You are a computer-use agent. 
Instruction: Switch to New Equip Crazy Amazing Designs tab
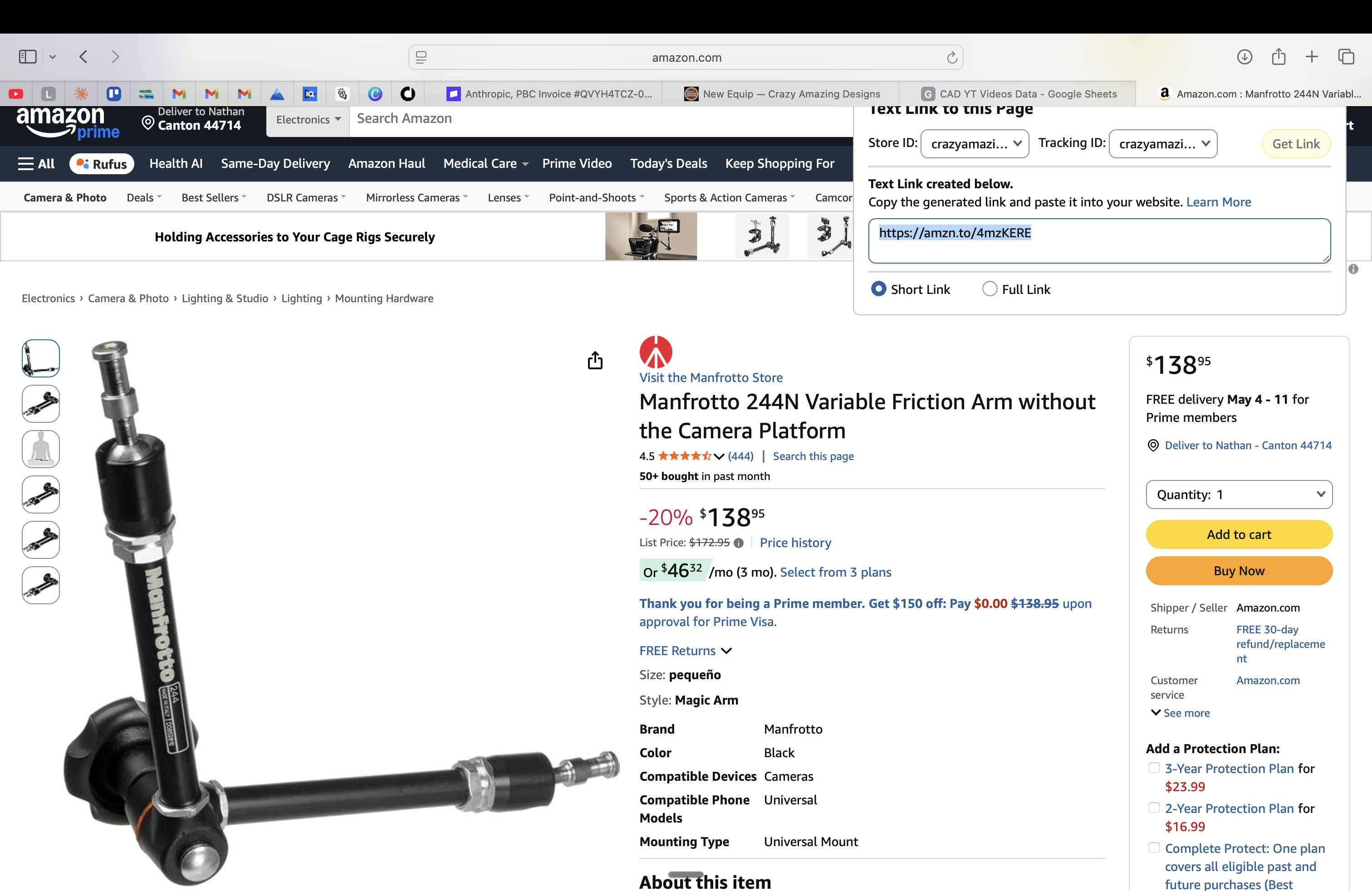(782, 93)
